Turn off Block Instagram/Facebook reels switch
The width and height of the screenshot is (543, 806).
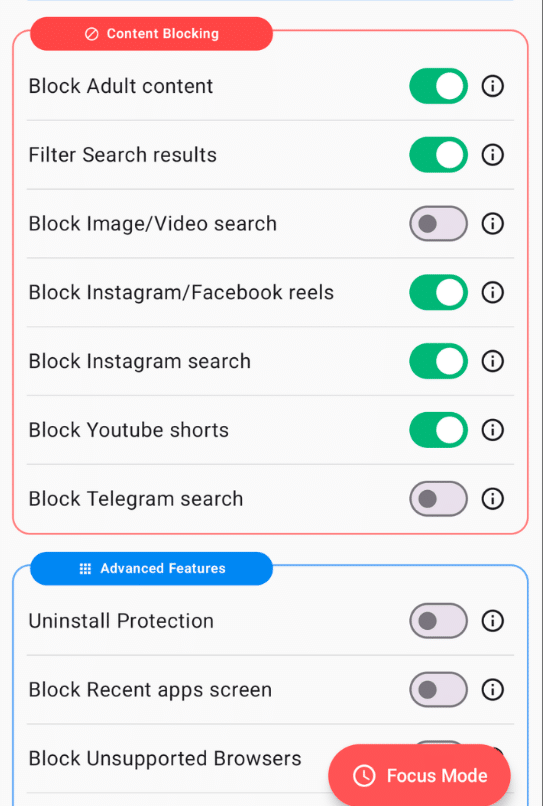coord(439,292)
